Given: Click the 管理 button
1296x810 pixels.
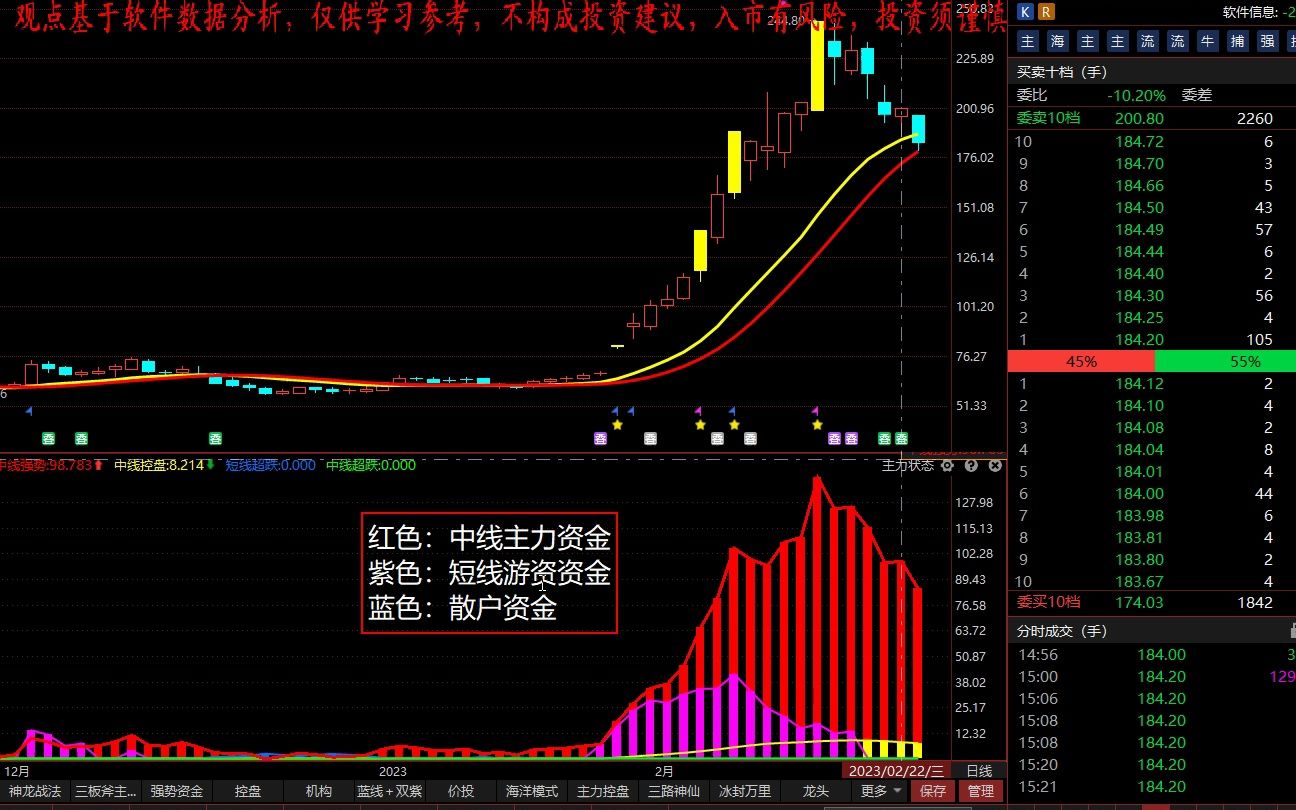Looking at the screenshot, I should click(x=980, y=791).
